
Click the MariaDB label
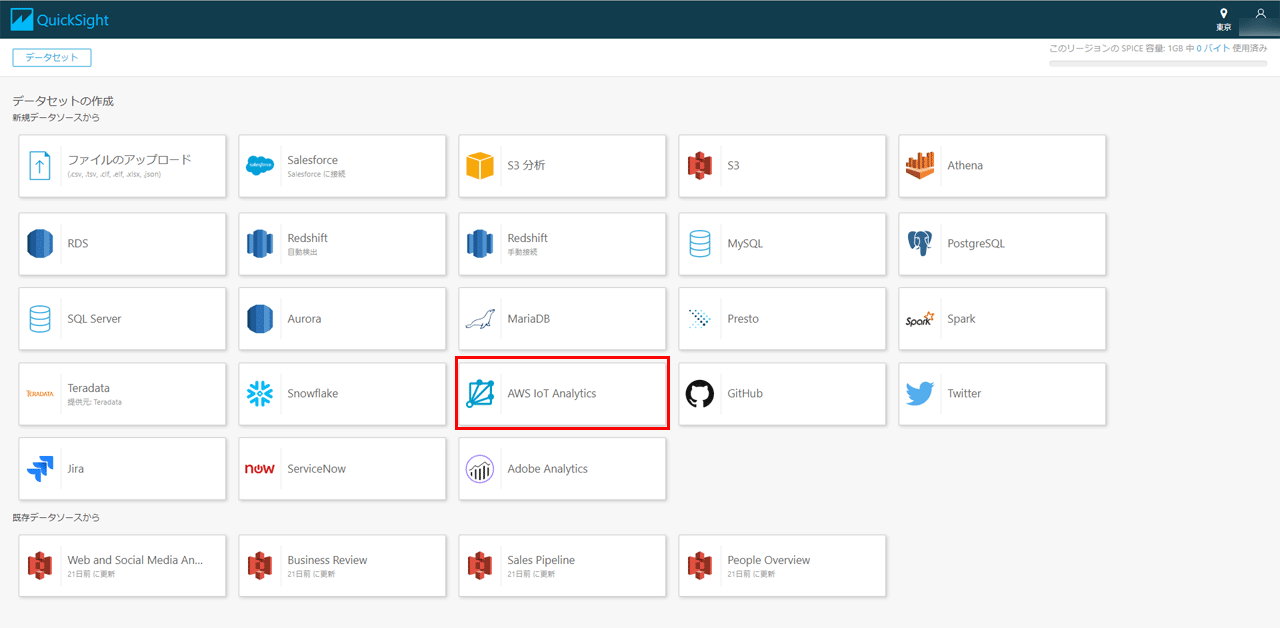click(528, 319)
